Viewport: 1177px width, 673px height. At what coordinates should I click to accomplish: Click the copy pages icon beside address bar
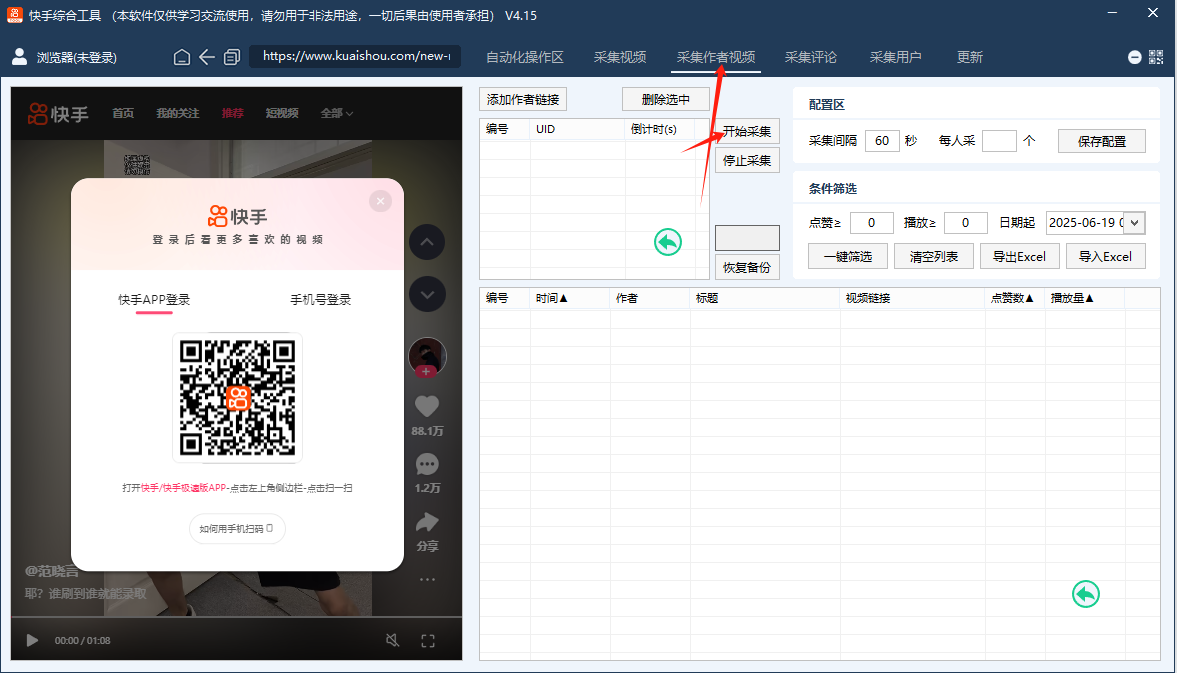[x=232, y=57]
